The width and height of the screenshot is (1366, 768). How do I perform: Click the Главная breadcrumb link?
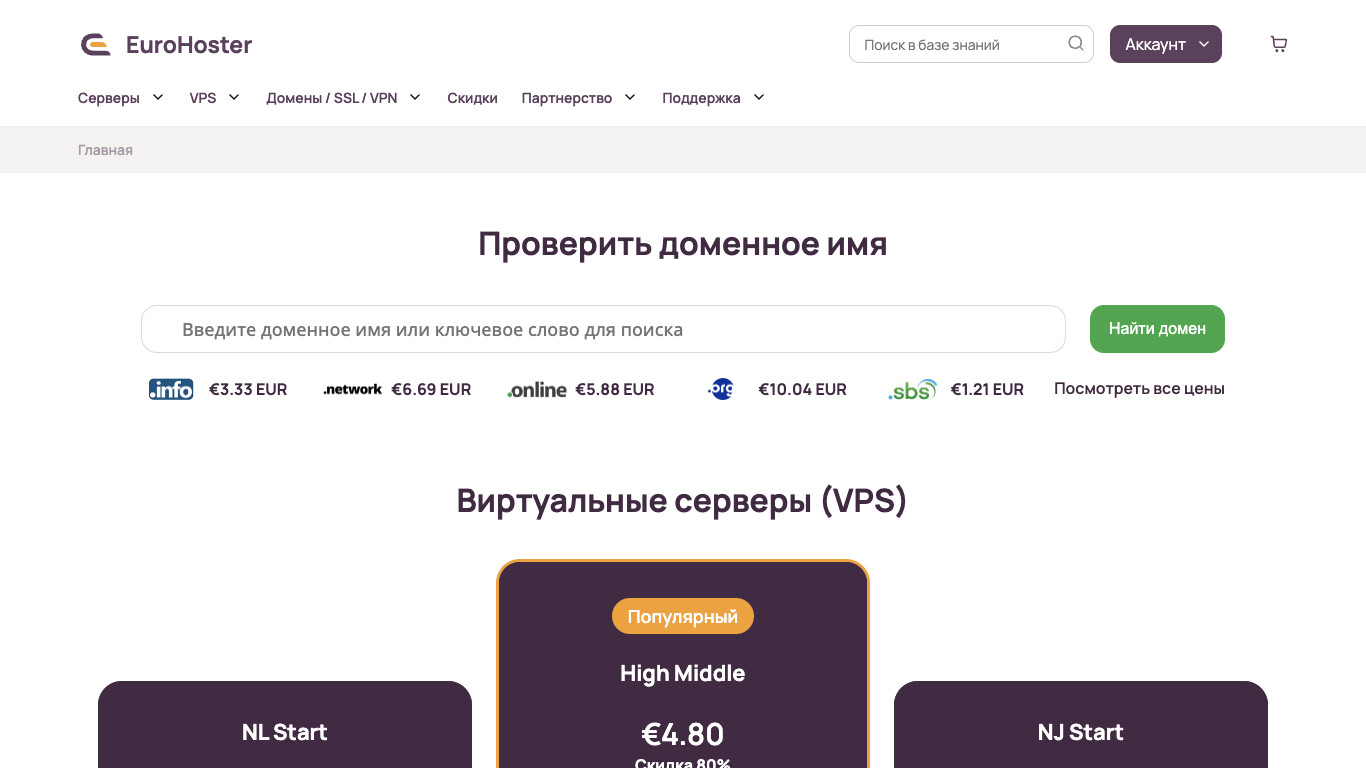click(x=105, y=149)
